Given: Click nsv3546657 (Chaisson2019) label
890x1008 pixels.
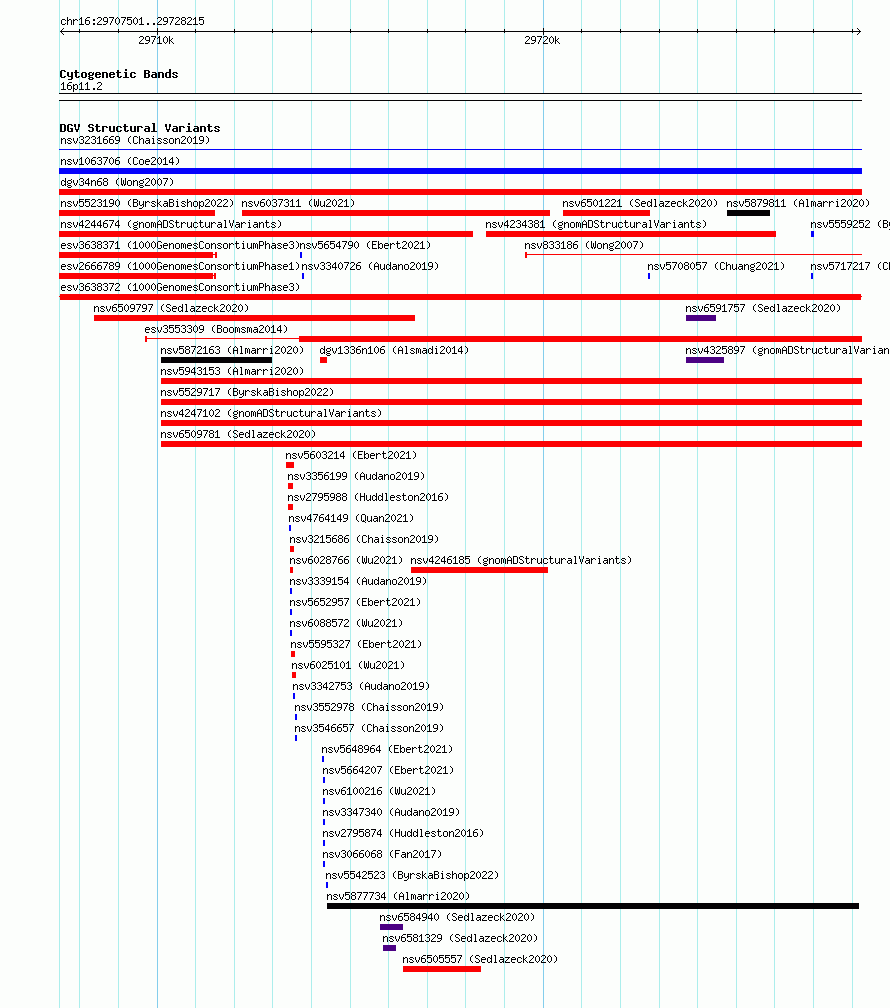Looking at the screenshot, I should (369, 728).
